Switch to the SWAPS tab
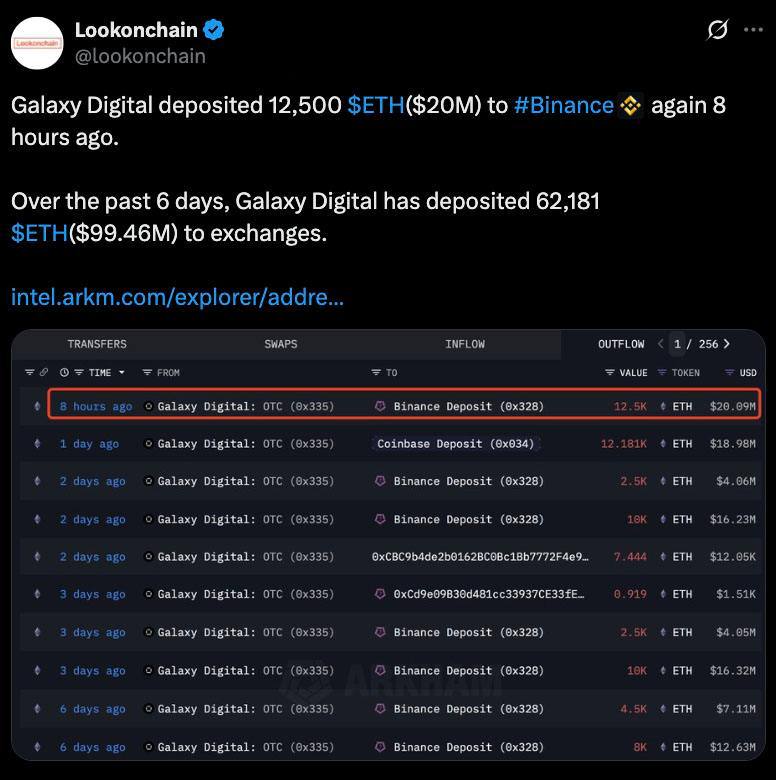 (x=281, y=344)
